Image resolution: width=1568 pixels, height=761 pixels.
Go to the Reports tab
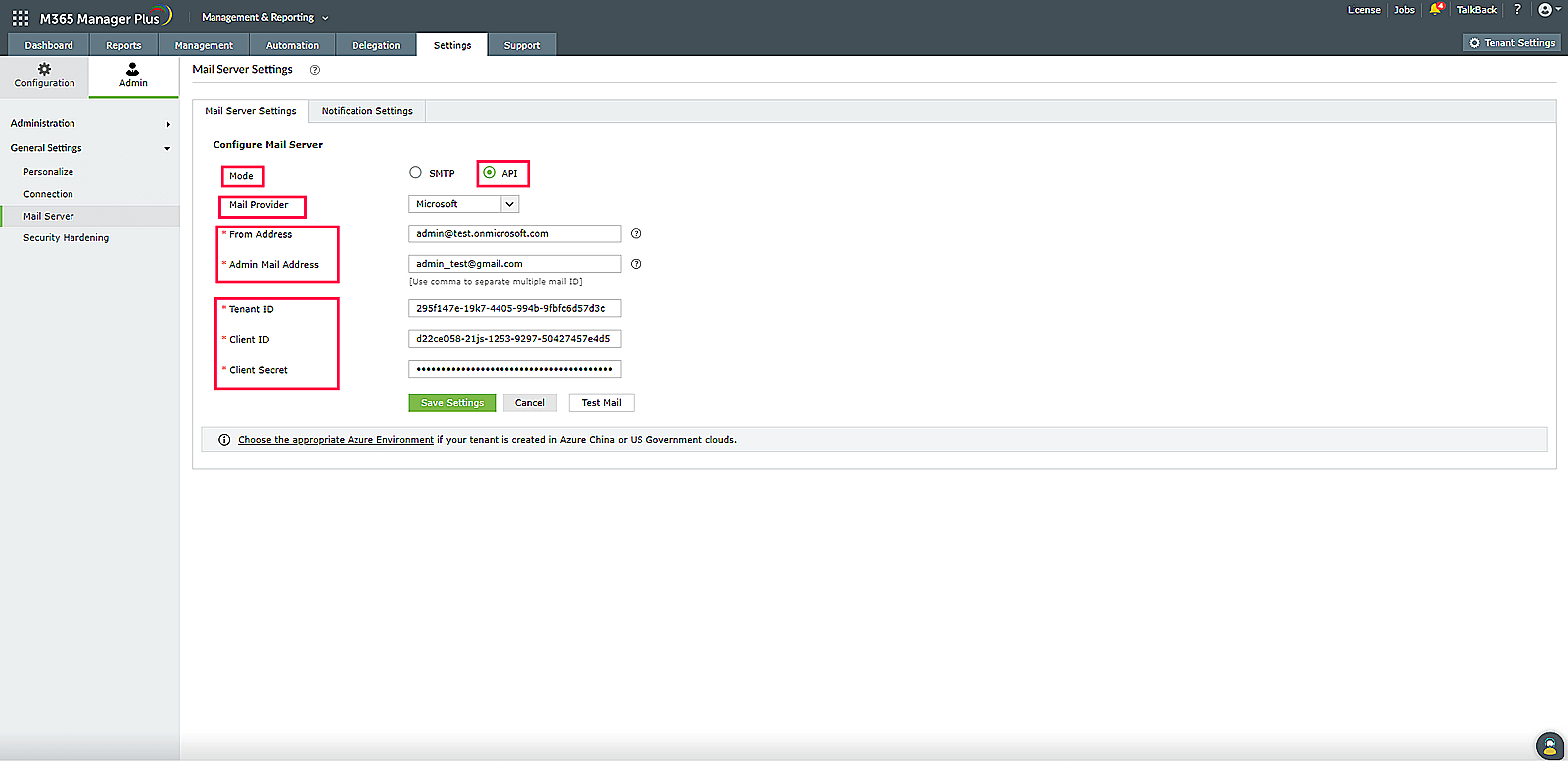click(x=124, y=45)
